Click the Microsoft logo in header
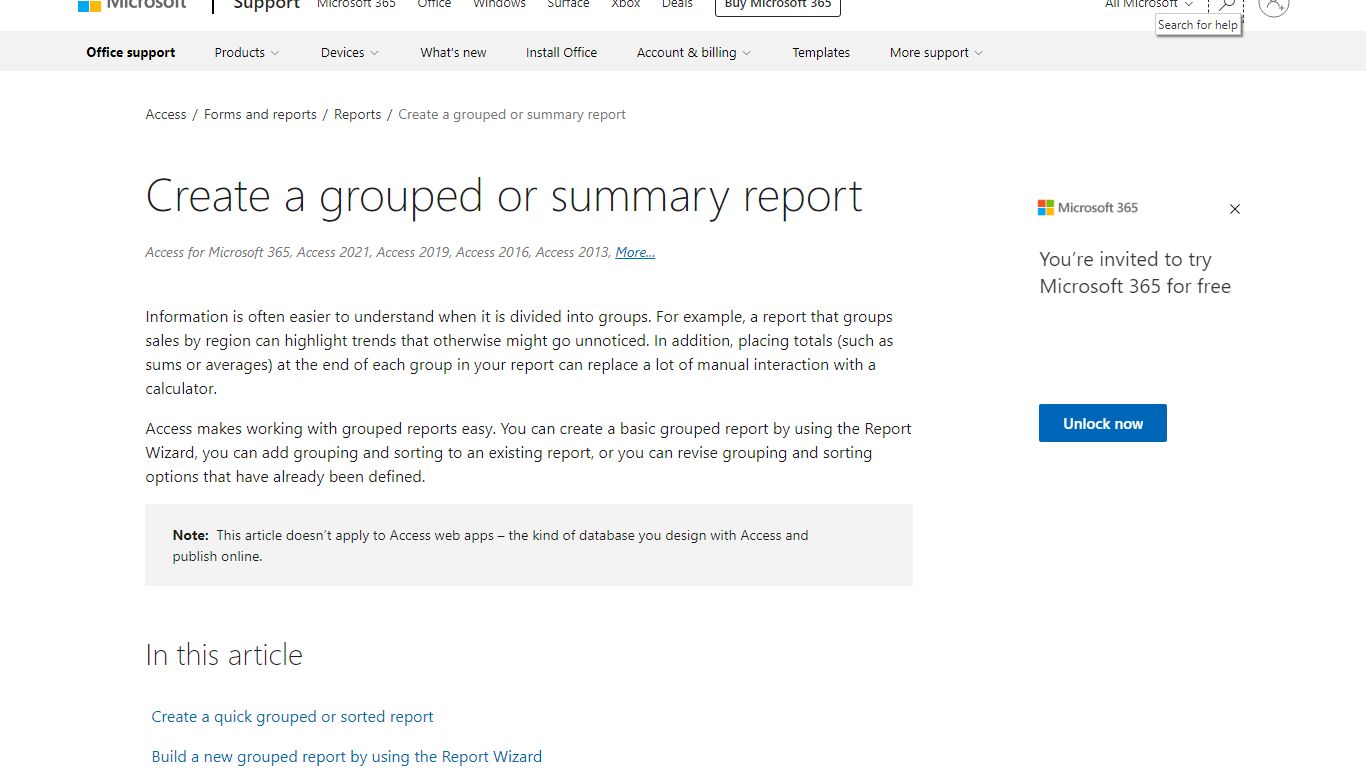The height and width of the screenshot is (768, 1366). pyautogui.click(x=132, y=5)
